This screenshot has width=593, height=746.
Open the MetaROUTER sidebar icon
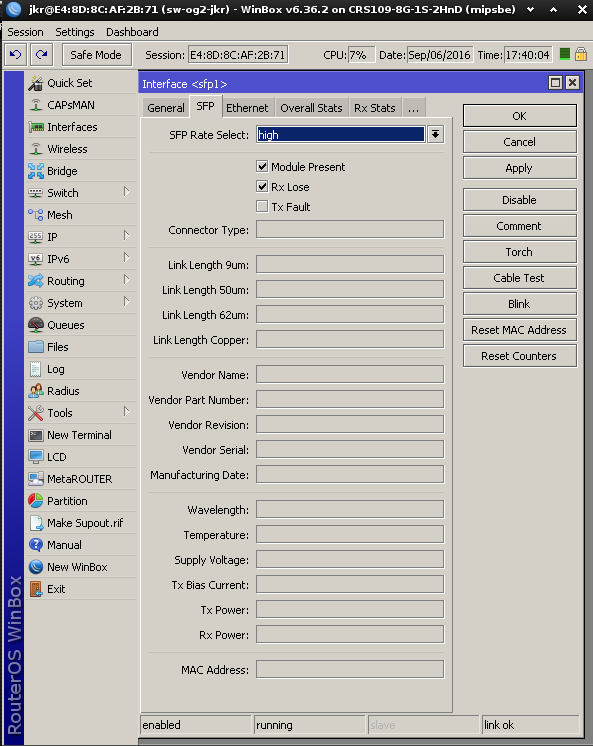36,479
